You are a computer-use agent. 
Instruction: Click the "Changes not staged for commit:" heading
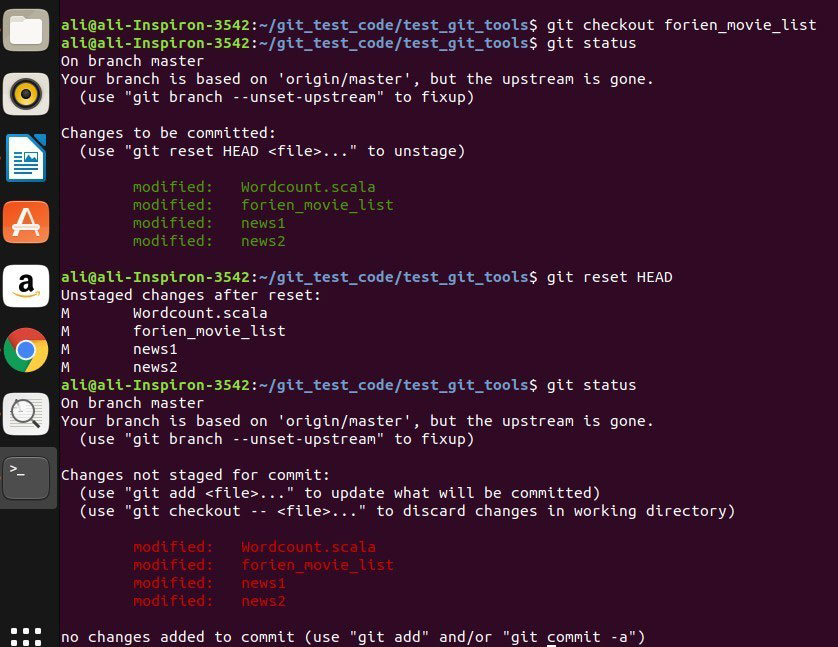point(195,475)
